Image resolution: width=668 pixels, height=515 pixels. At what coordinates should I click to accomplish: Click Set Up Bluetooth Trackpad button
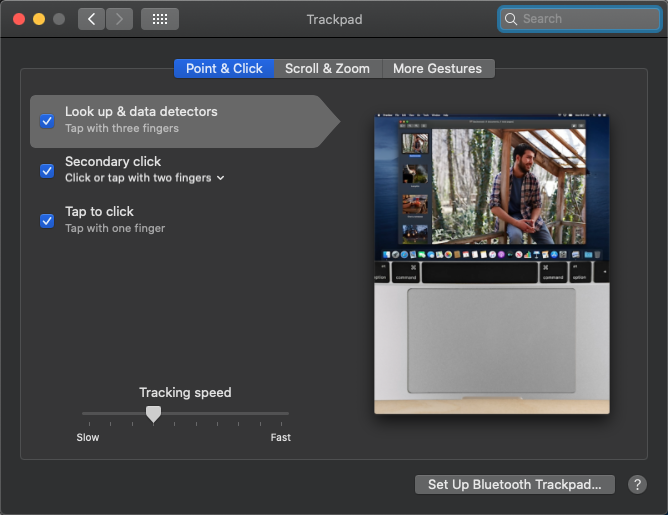pyautogui.click(x=515, y=484)
